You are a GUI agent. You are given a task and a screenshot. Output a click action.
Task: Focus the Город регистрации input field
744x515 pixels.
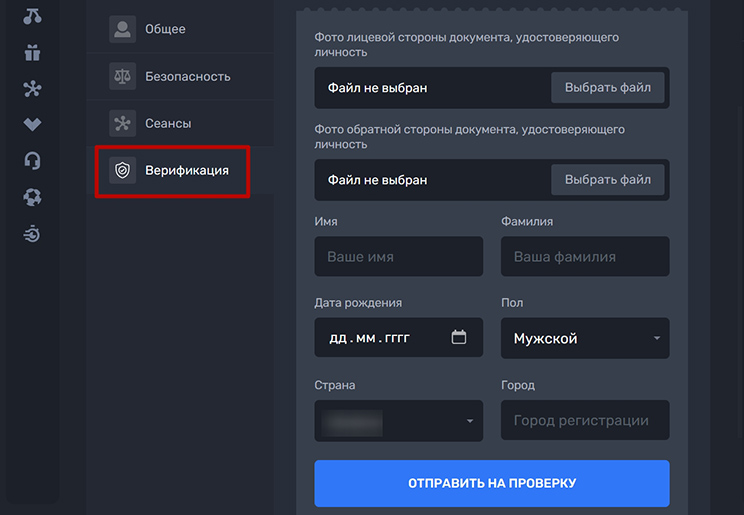[x=585, y=421]
